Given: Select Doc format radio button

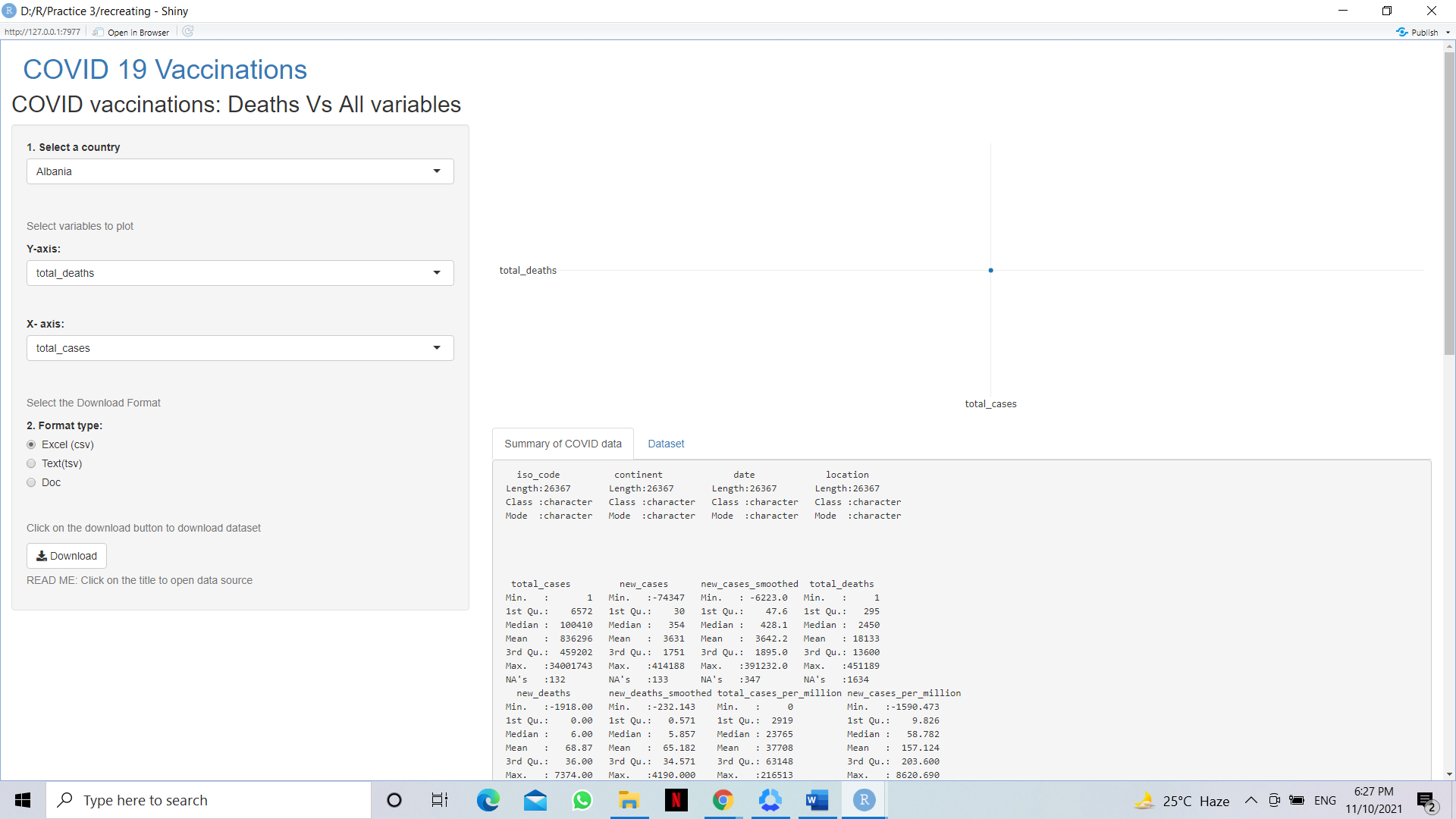Looking at the screenshot, I should [x=32, y=482].
